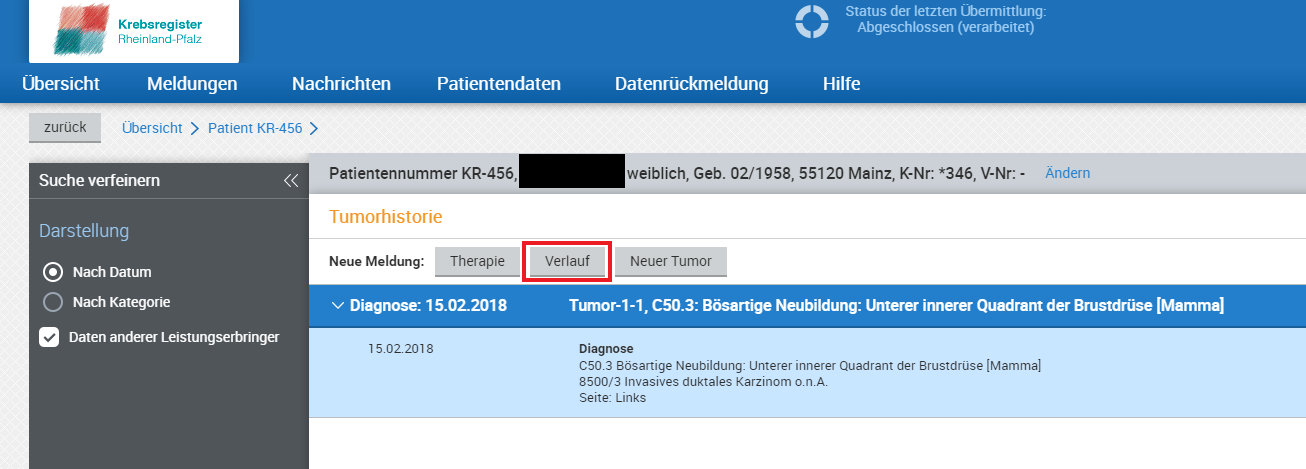Screen dimensions: 1306x469
Task: Click the Ändern link for patient data
Action: [x=1067, y=173]
